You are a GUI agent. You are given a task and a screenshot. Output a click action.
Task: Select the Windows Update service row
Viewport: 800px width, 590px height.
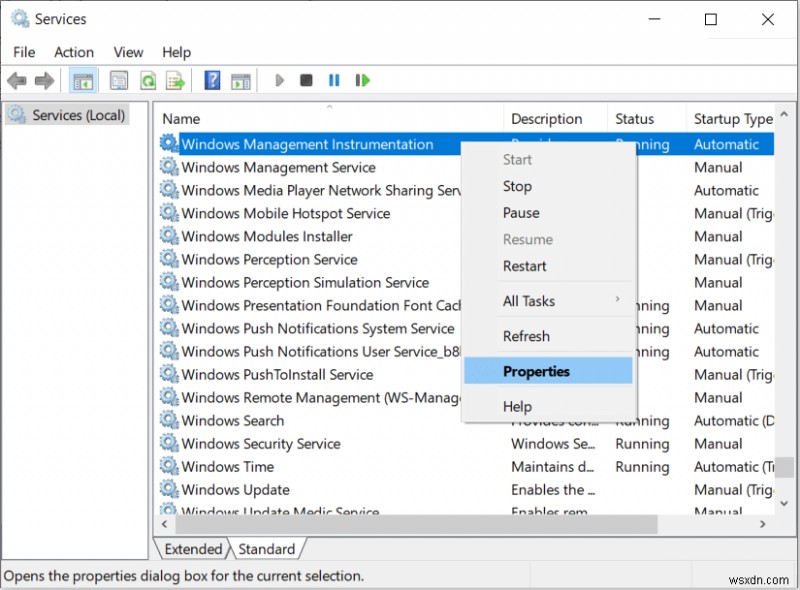(236, 490)
